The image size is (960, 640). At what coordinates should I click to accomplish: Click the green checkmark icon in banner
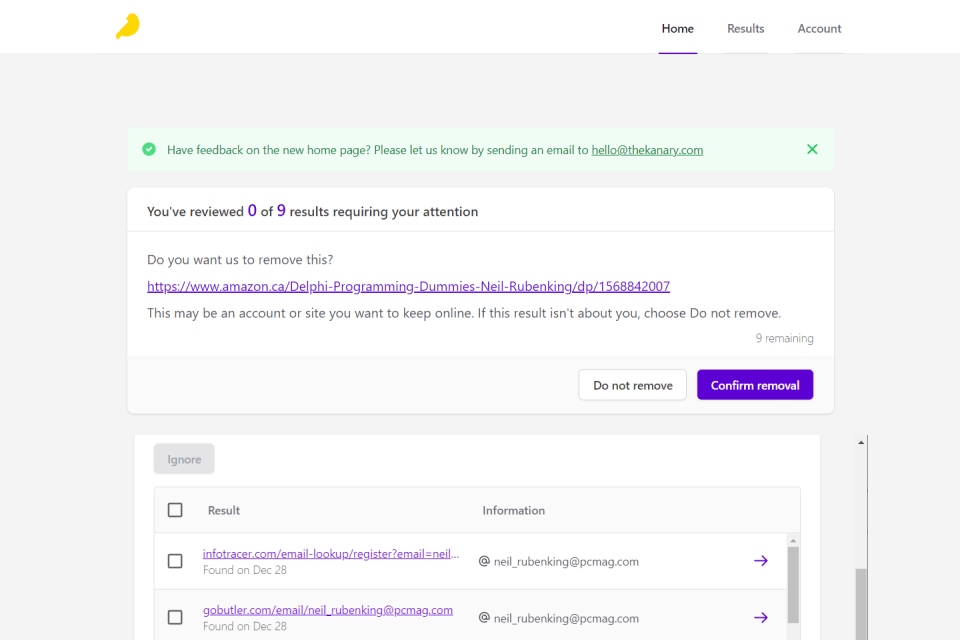coord(149,149)
